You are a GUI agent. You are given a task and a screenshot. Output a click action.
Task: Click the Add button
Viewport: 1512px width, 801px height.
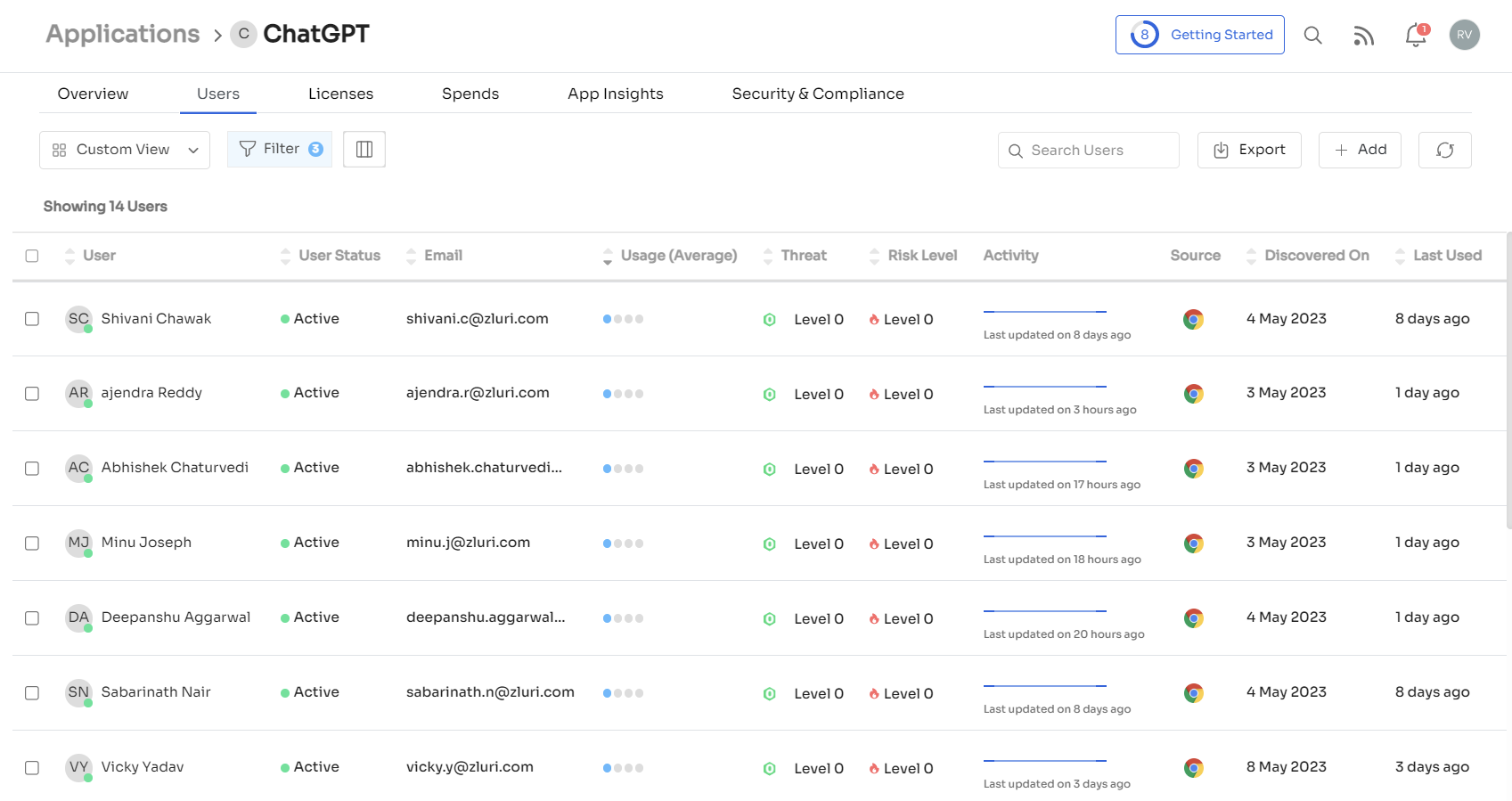(1360, 150)
